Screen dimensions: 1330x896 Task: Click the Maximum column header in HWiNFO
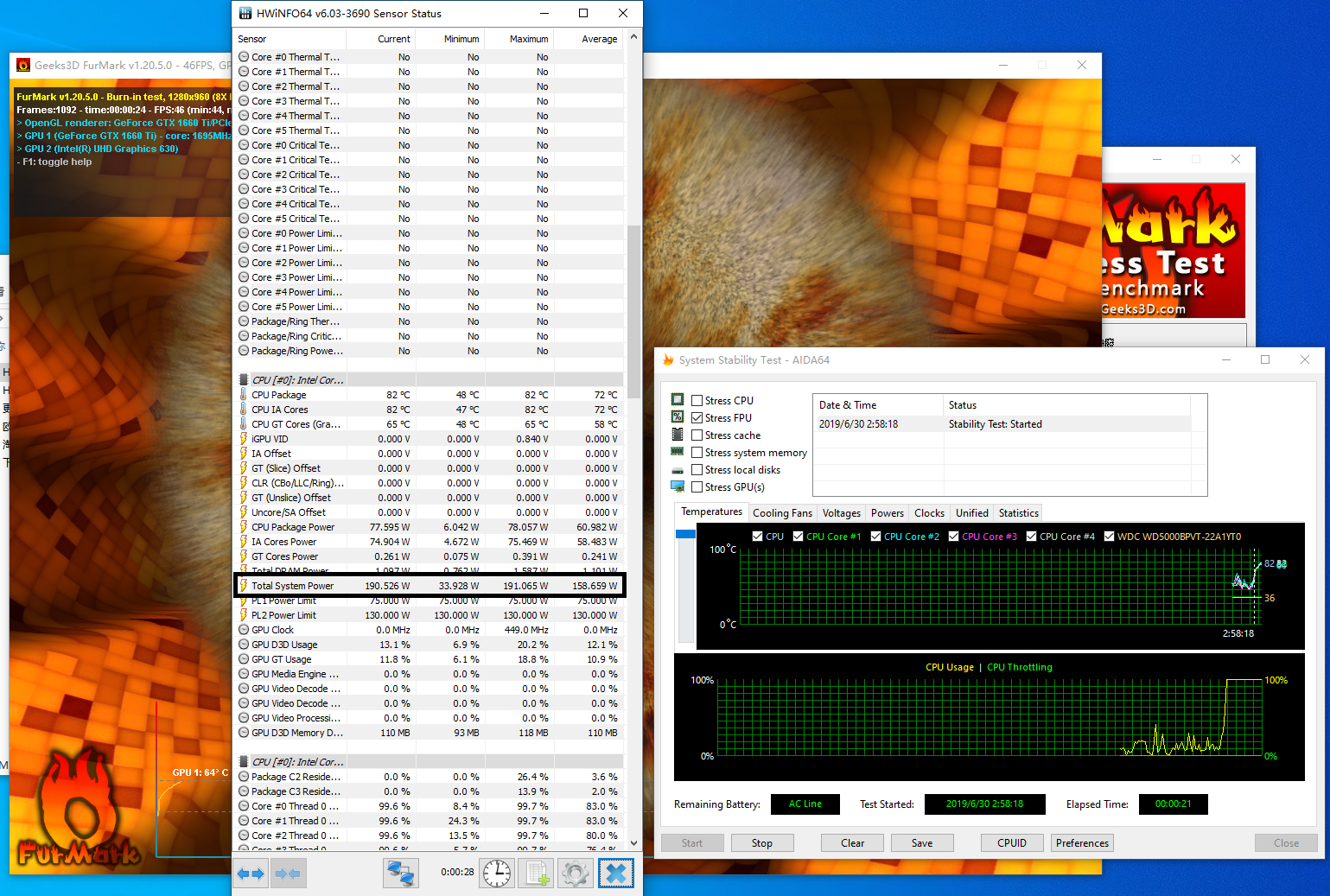pos(519,39)
